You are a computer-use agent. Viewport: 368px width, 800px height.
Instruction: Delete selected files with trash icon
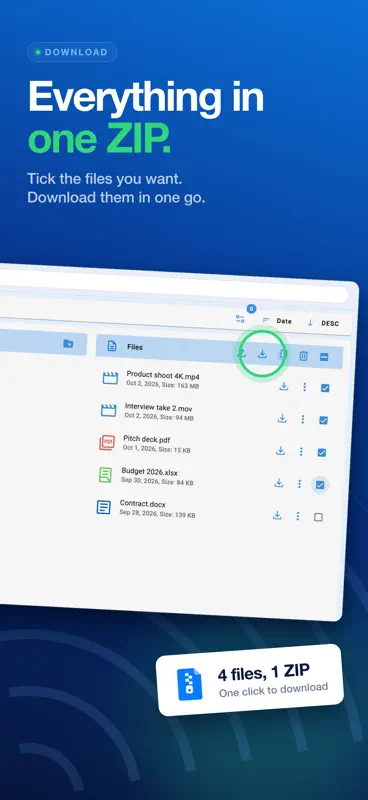[303, 356]
